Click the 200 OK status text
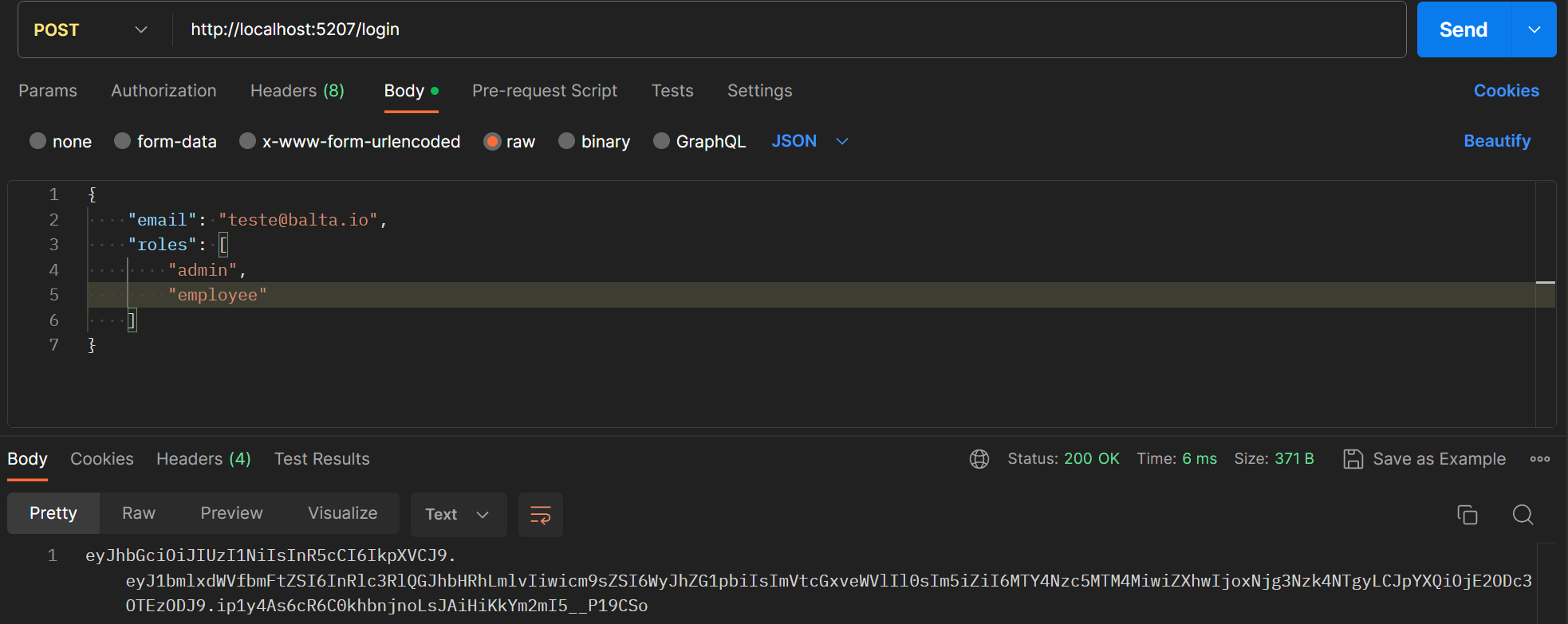 click(1091, 459)
